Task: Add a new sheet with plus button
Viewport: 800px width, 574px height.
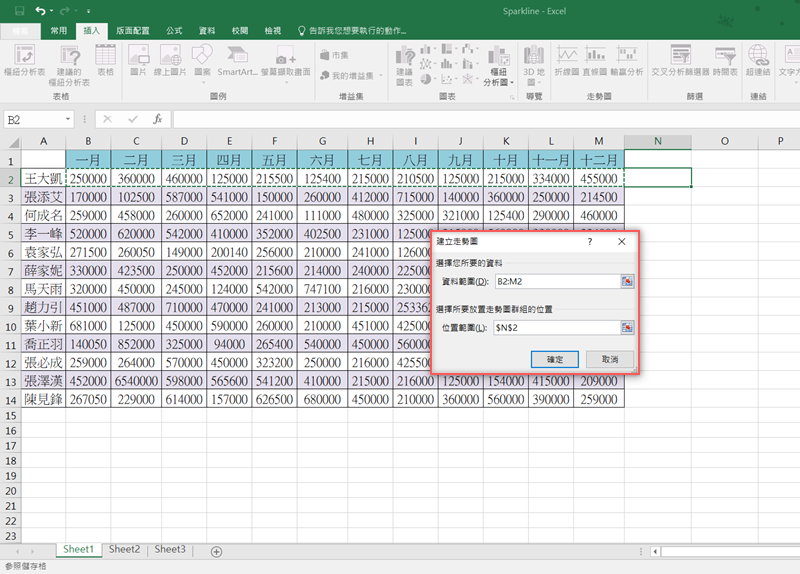Action: [x=216, y=551]
